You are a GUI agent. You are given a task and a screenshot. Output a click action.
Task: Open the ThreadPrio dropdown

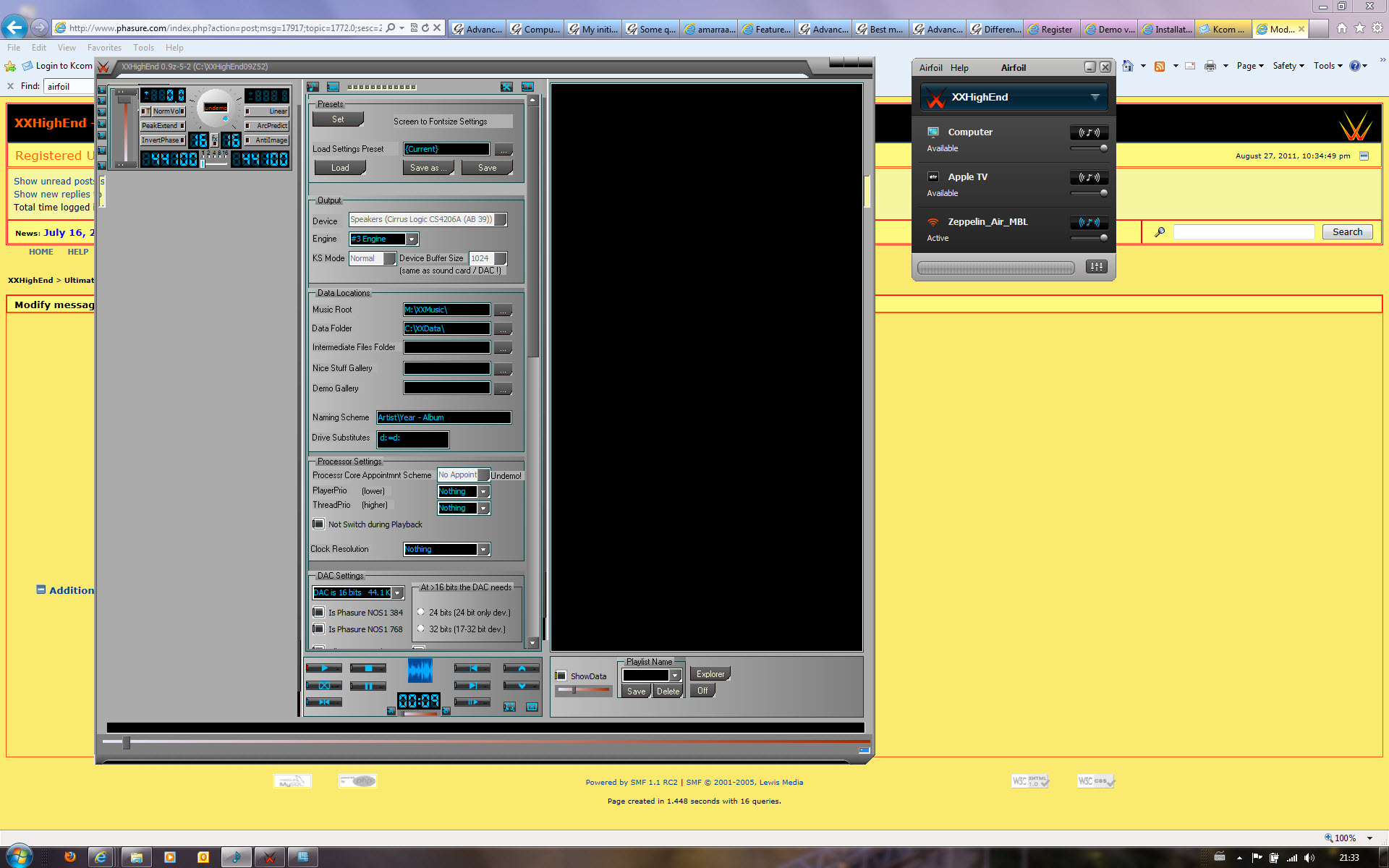[x=484, y=509]
